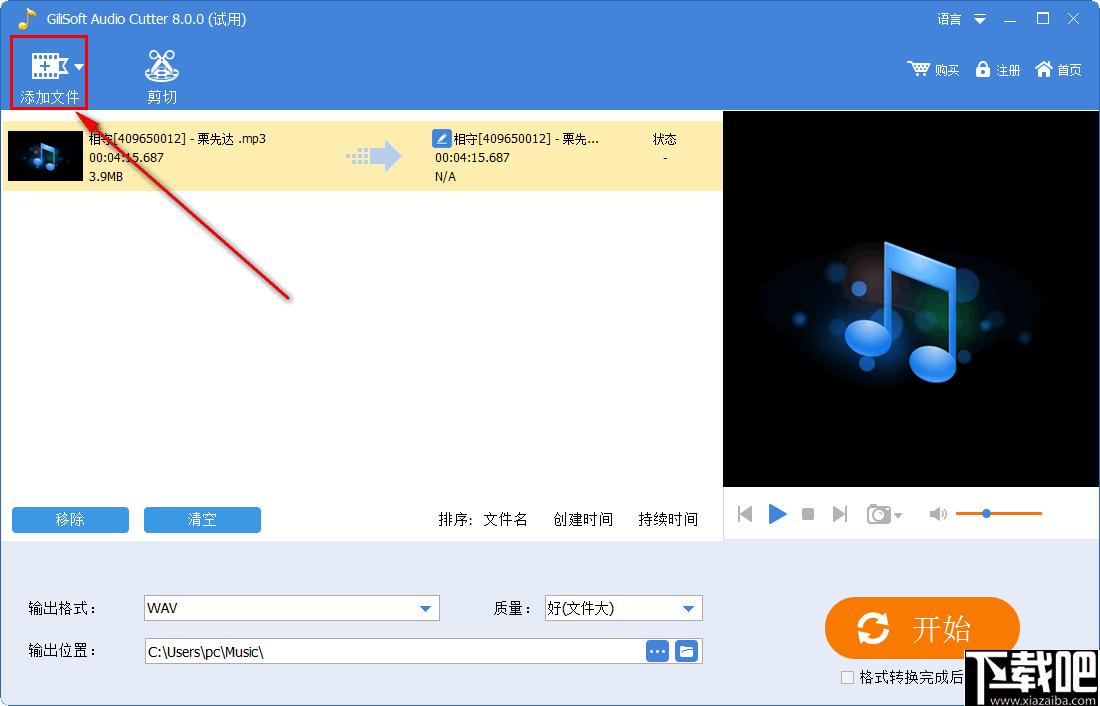The image size is (1100, 706).
Task: Mute using the speaker volume icon
Action: tap(937, 514)
